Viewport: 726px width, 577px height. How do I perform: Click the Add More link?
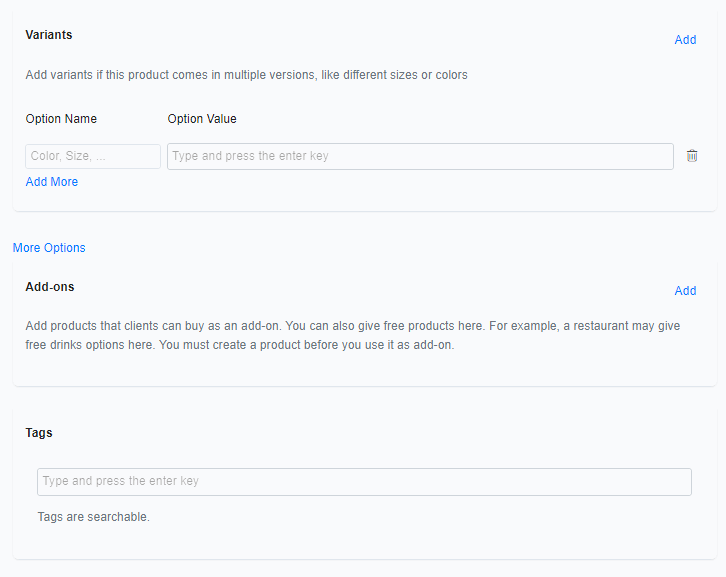pyautogui.click(x=52, y=182)
